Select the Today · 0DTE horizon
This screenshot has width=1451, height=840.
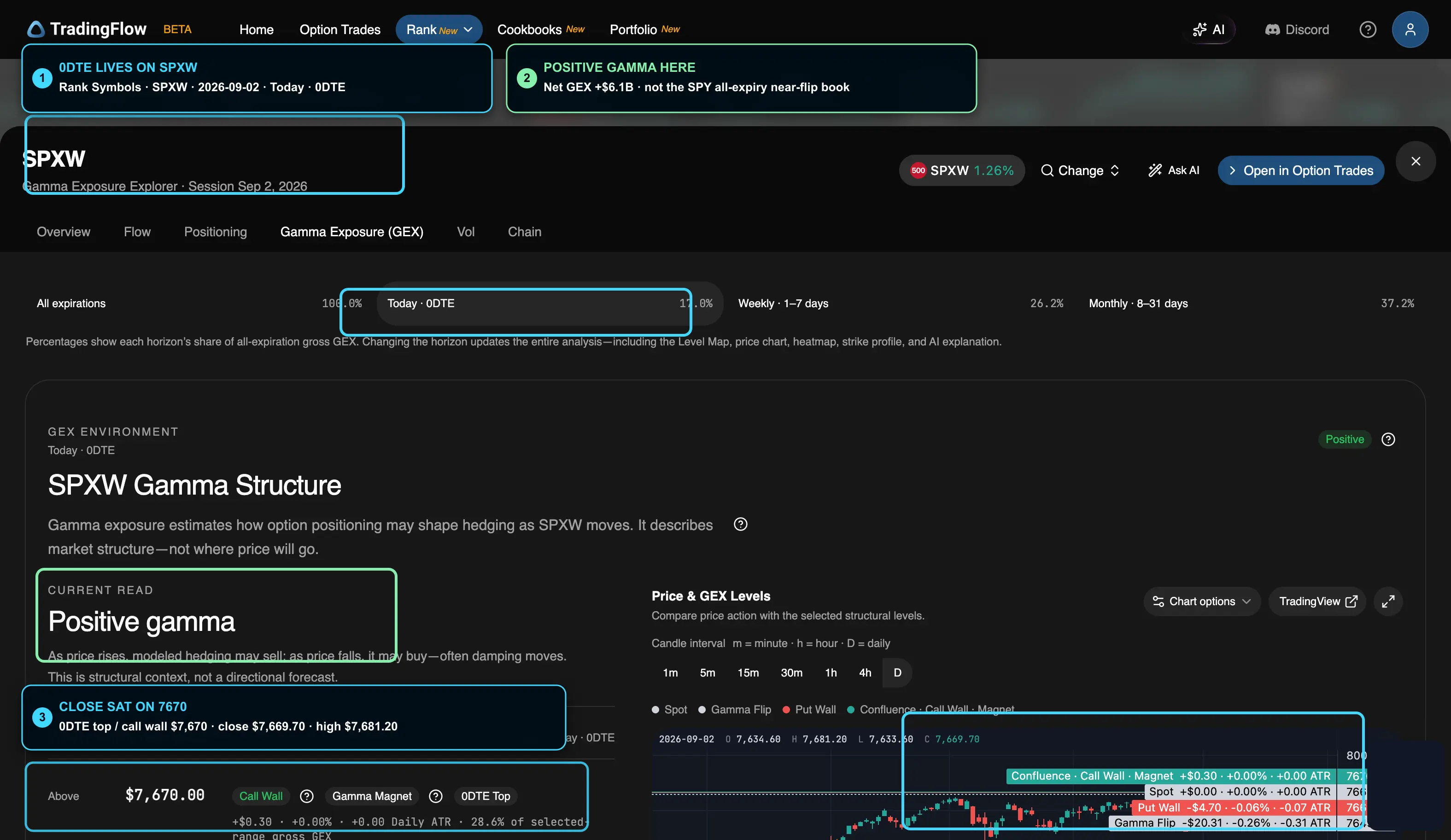click(550, 303)
